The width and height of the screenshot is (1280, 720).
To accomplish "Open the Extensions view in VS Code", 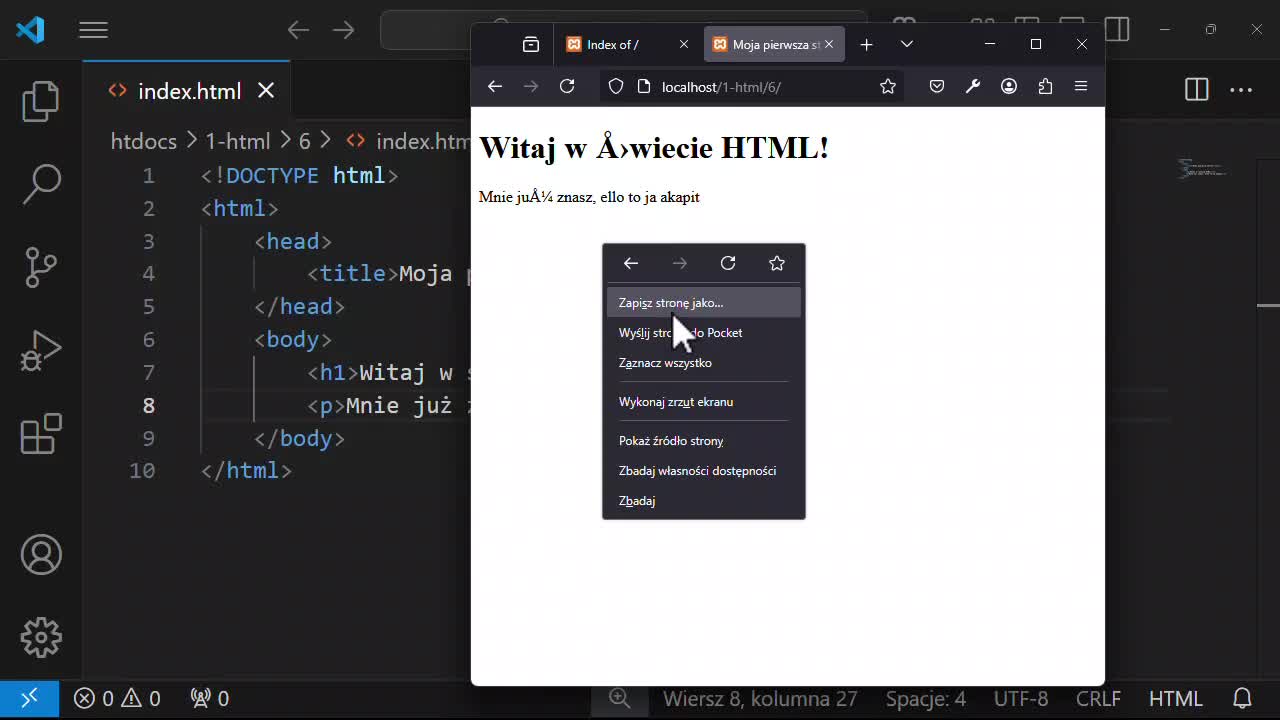I will [x=41, y=435].
